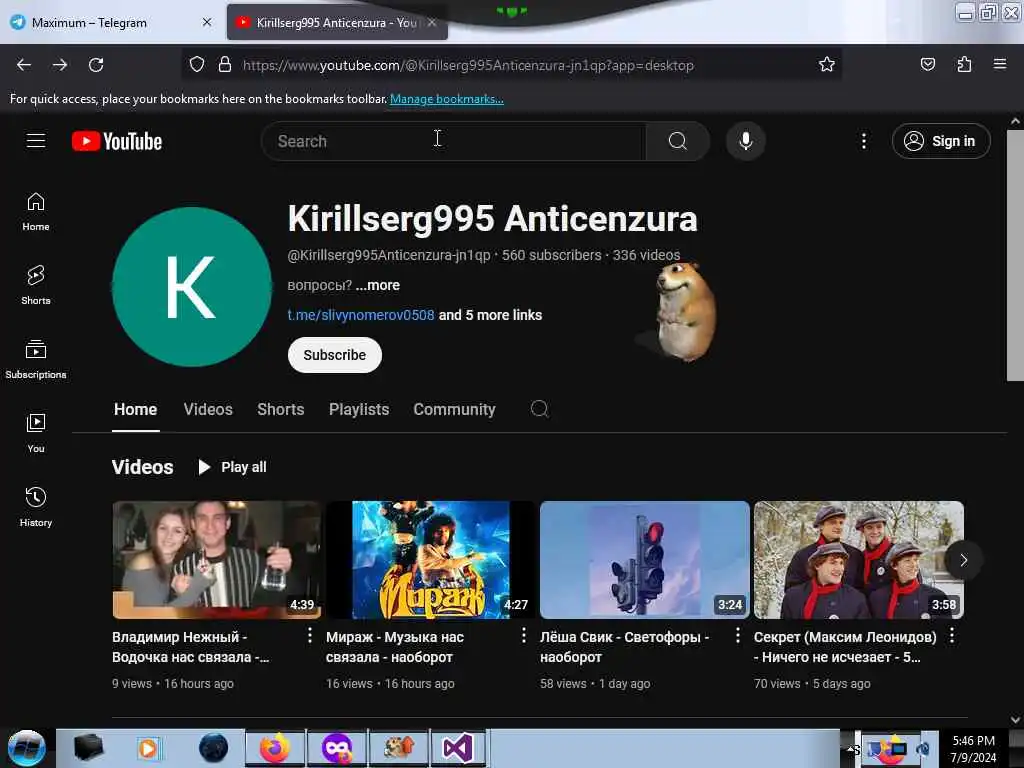This screenshot has height=768, width=1024.
Task: Go back with browser back arrow
Action: (x=24, y=65)
